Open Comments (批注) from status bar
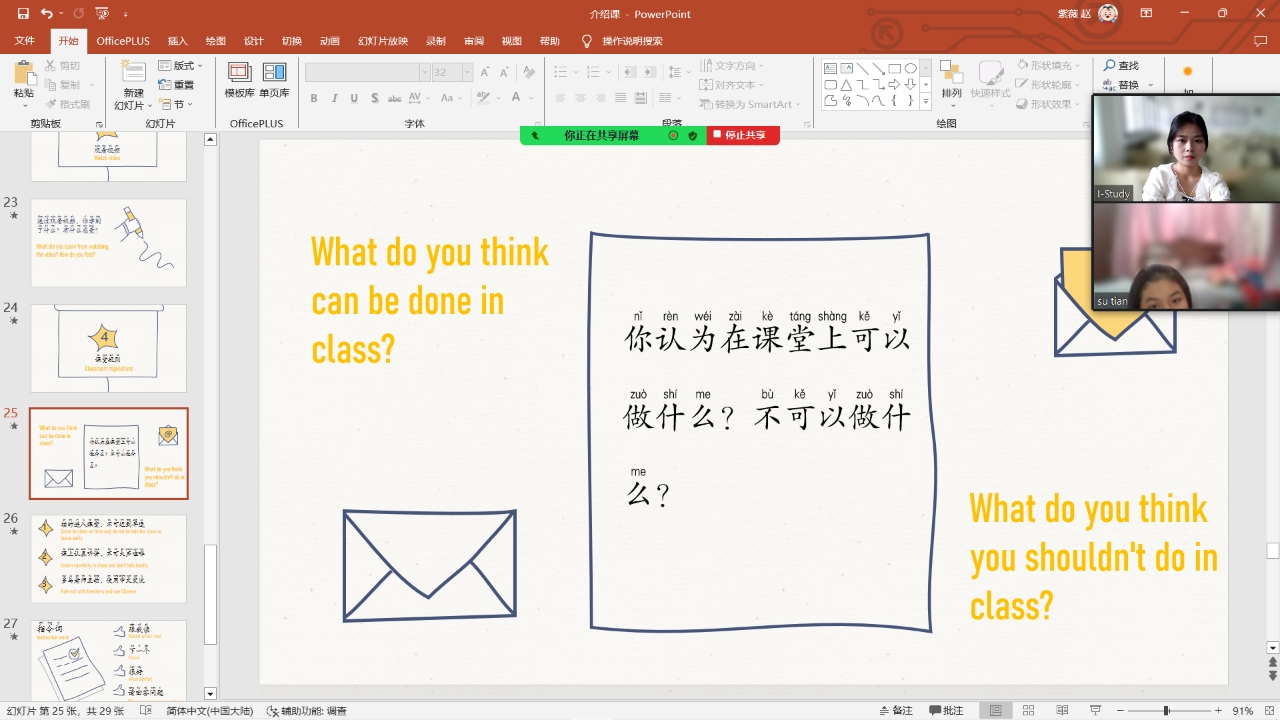 [x=947, y=711]
